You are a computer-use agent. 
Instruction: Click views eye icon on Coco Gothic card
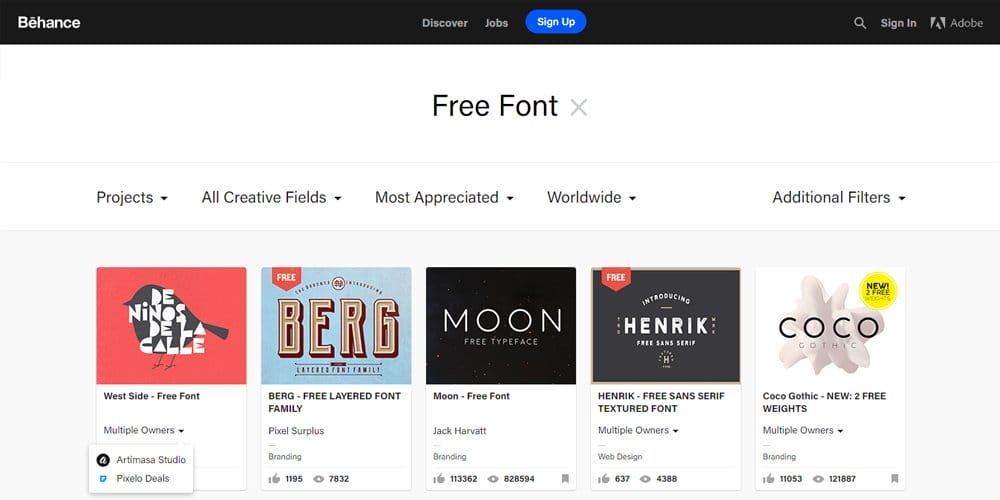(x=819, y=478)
